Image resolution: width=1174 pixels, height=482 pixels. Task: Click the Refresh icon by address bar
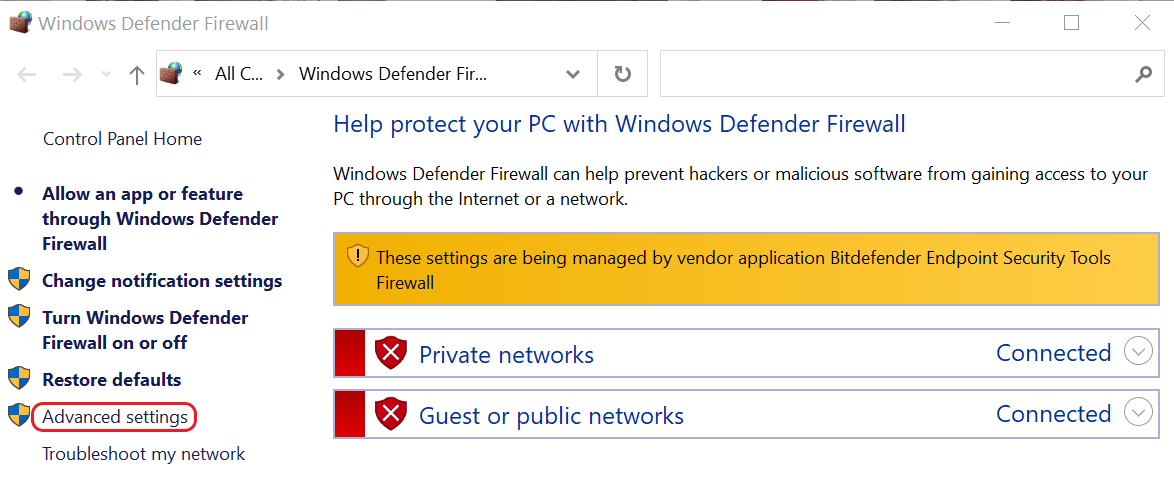[622, 74]
